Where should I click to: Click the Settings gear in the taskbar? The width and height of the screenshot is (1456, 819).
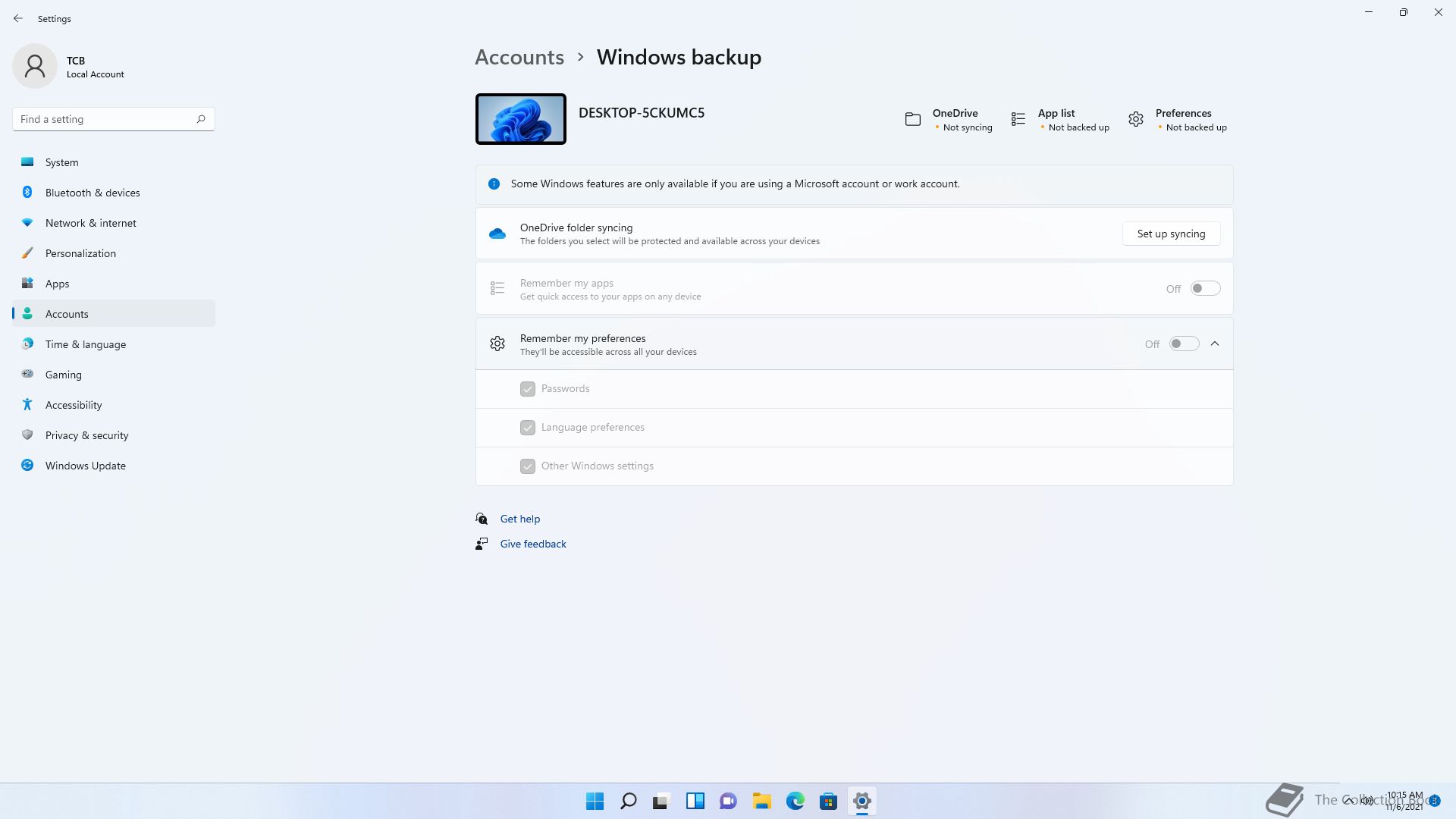click(862, 801)
